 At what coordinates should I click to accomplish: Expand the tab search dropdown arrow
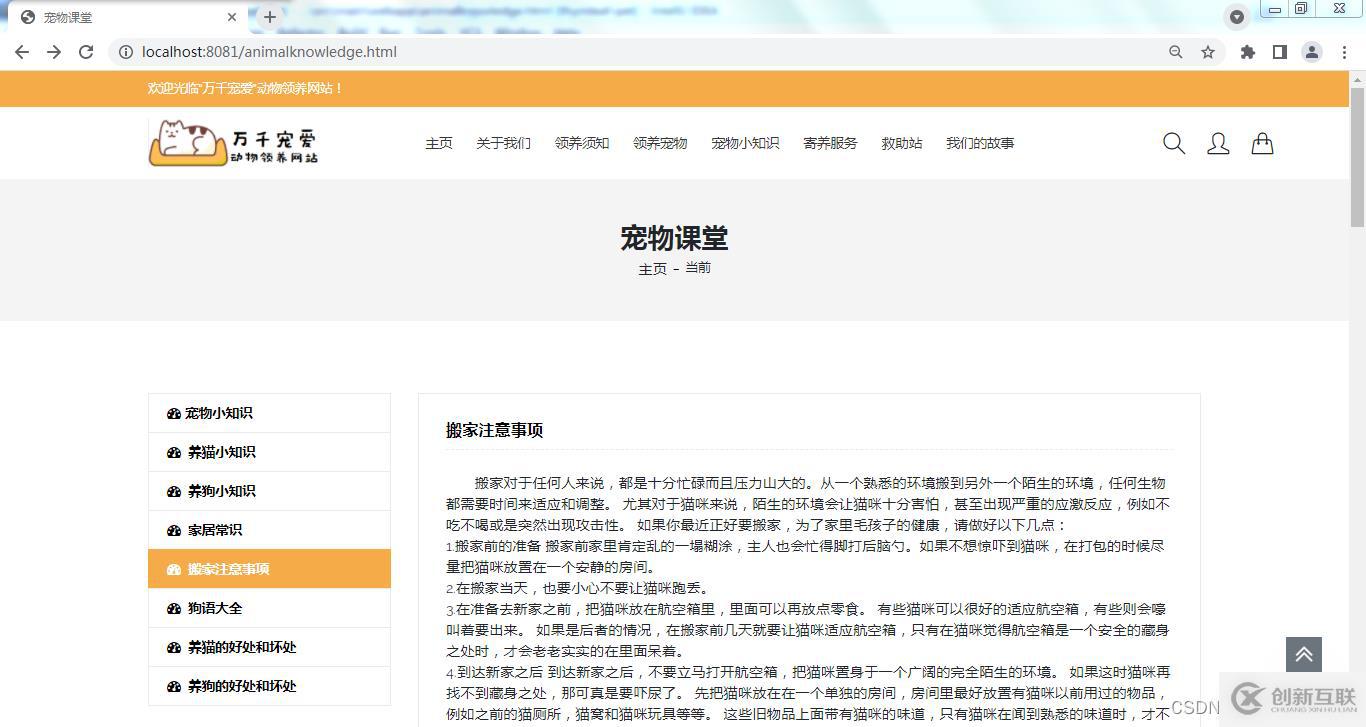[x=1237, y=17]
